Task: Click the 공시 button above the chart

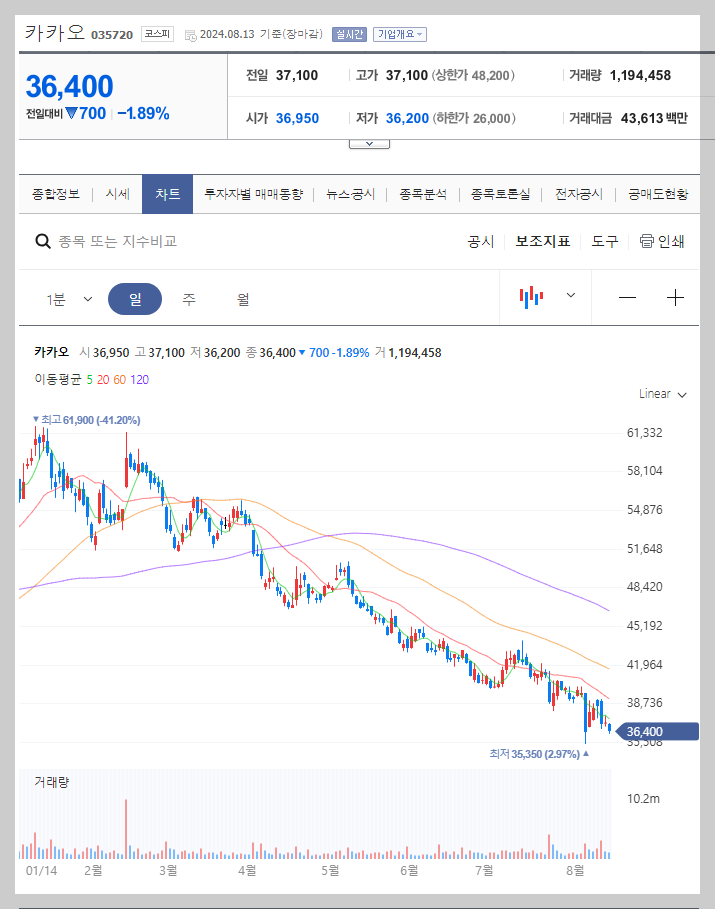Action: coord(481,241)
